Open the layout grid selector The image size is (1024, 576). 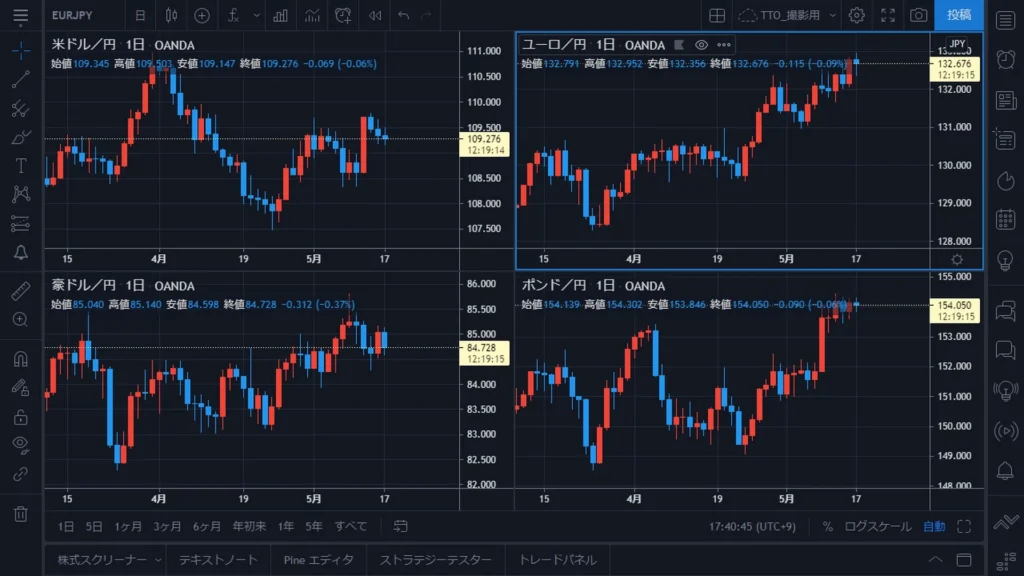(x=717, y=15)
